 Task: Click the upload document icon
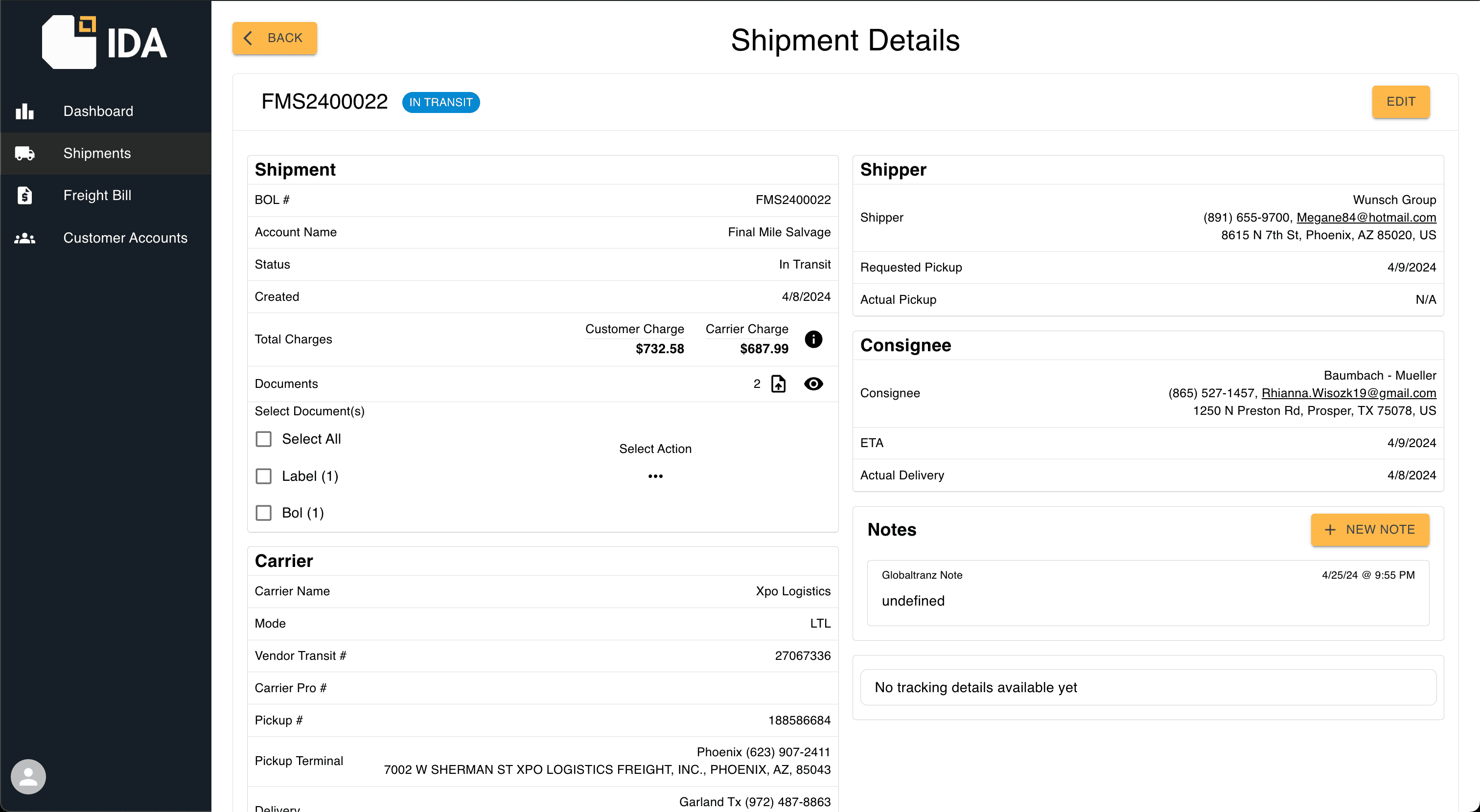click(779, 383)
